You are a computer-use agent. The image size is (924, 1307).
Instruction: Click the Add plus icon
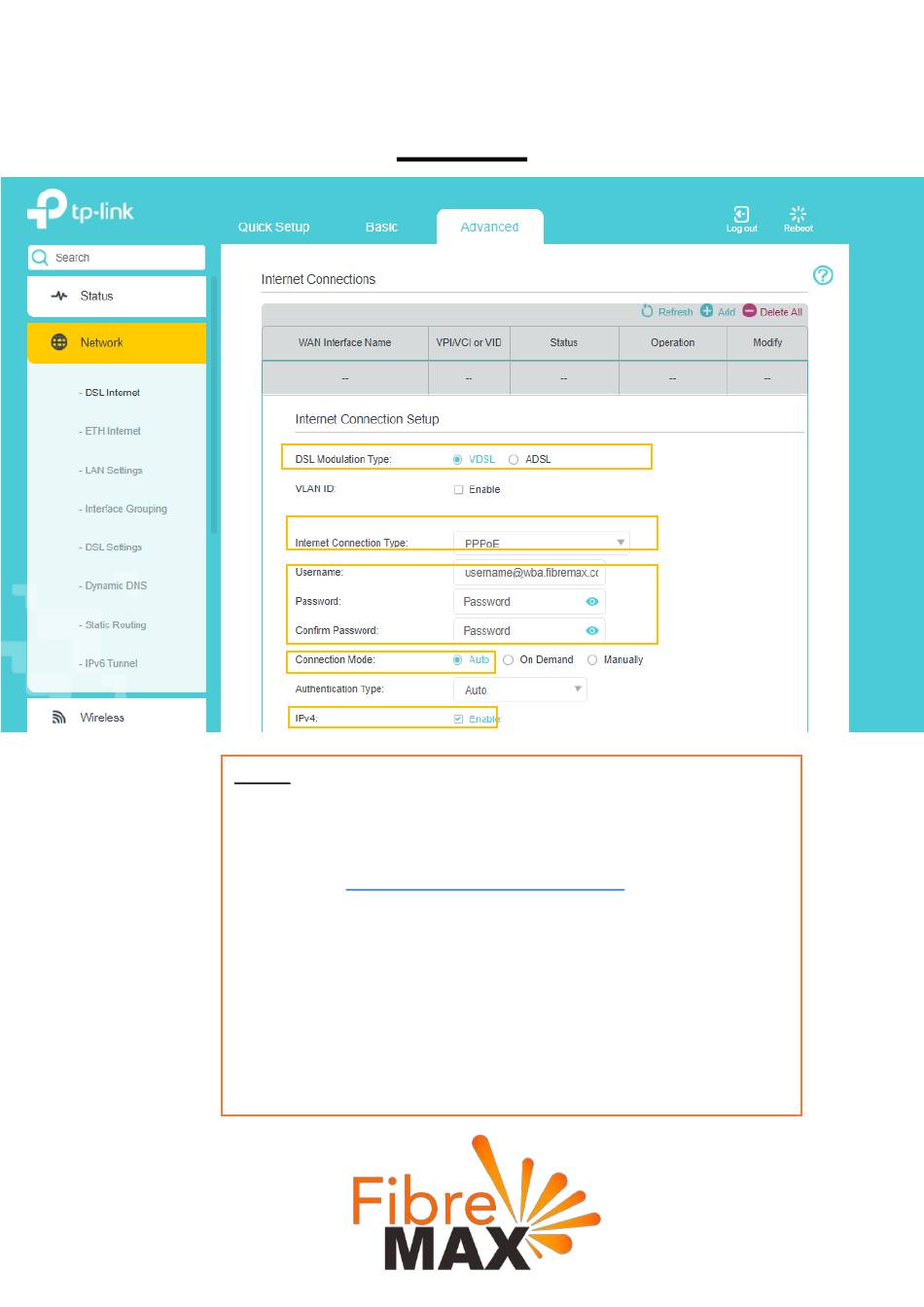pos(707,311)
